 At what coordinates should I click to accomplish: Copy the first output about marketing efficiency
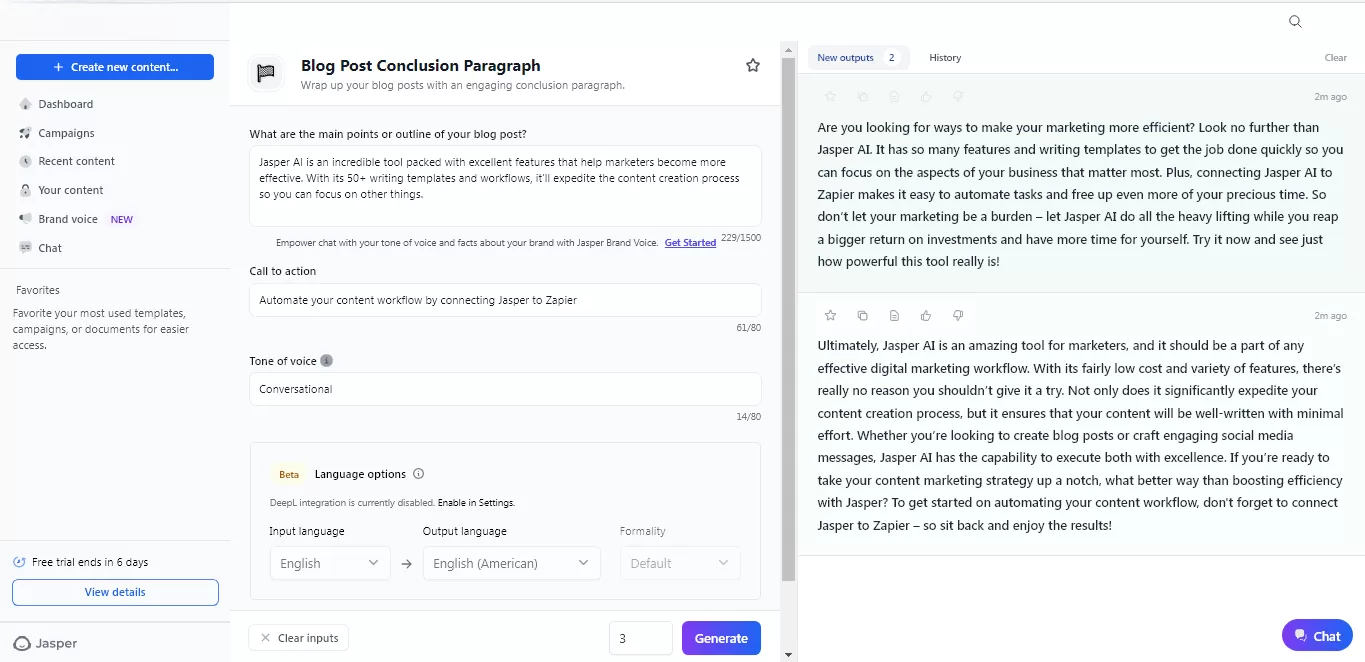point(862,97)
